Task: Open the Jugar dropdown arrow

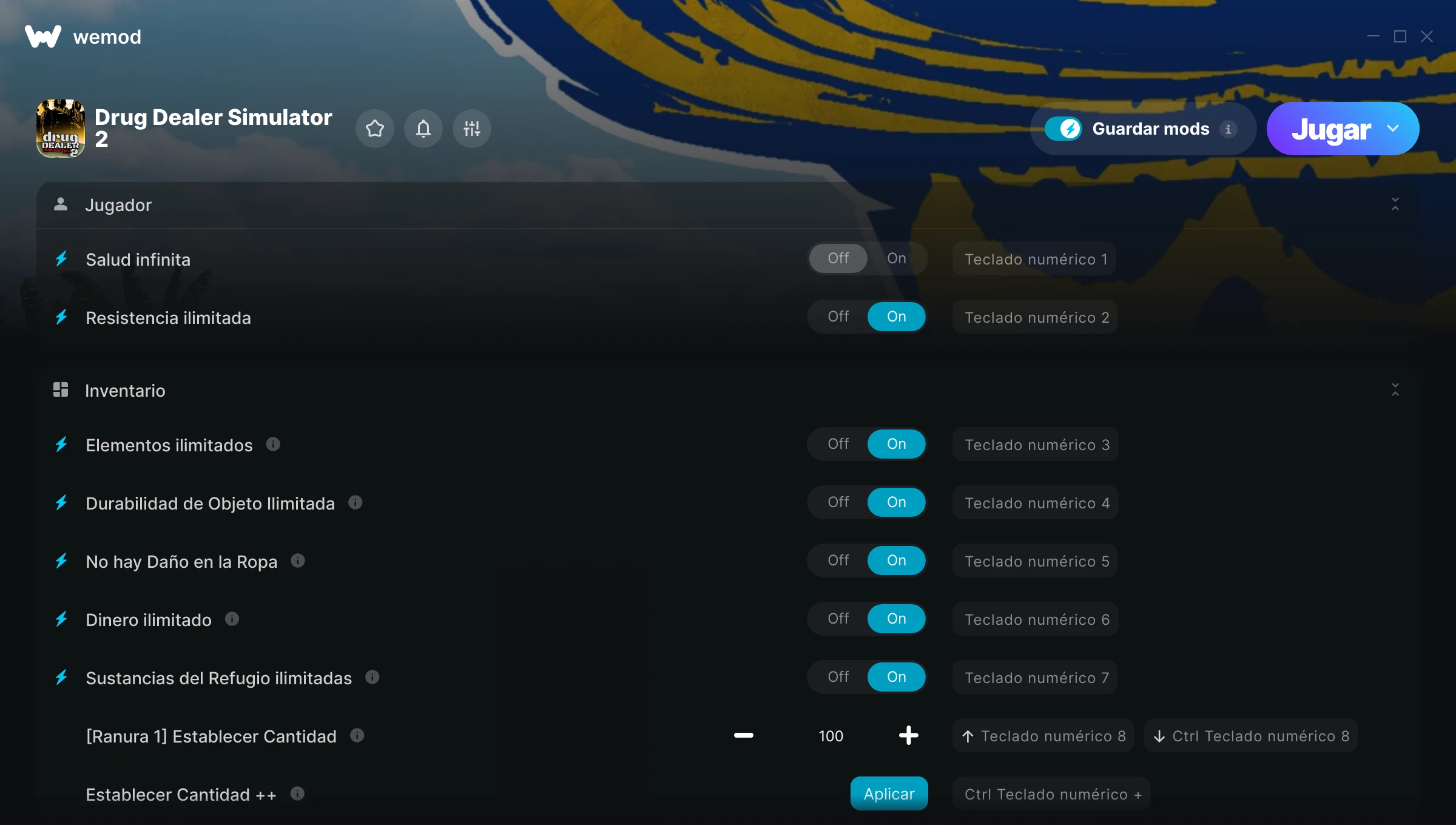Action: tap(1393, 129)
